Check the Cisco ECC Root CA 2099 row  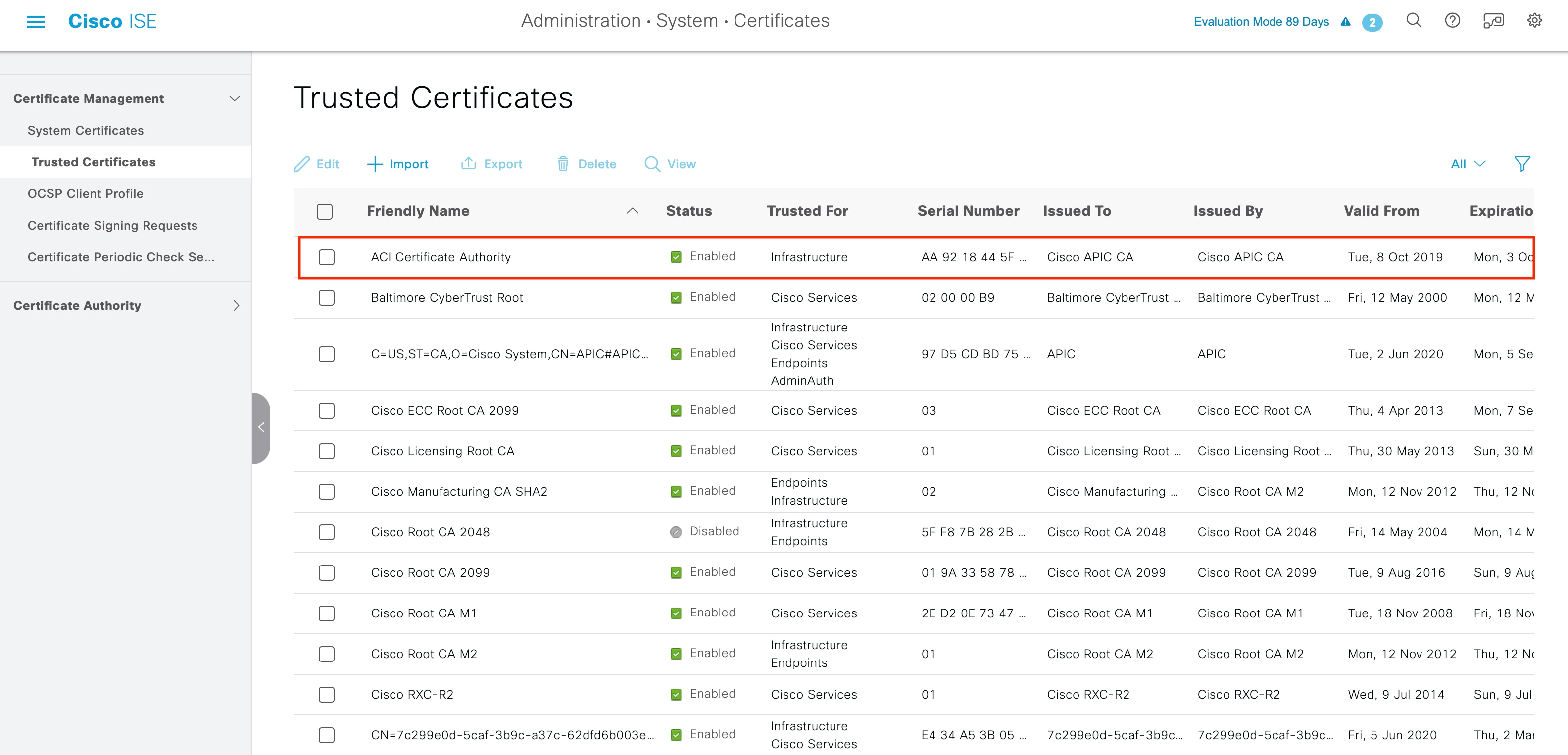point(327,411)
